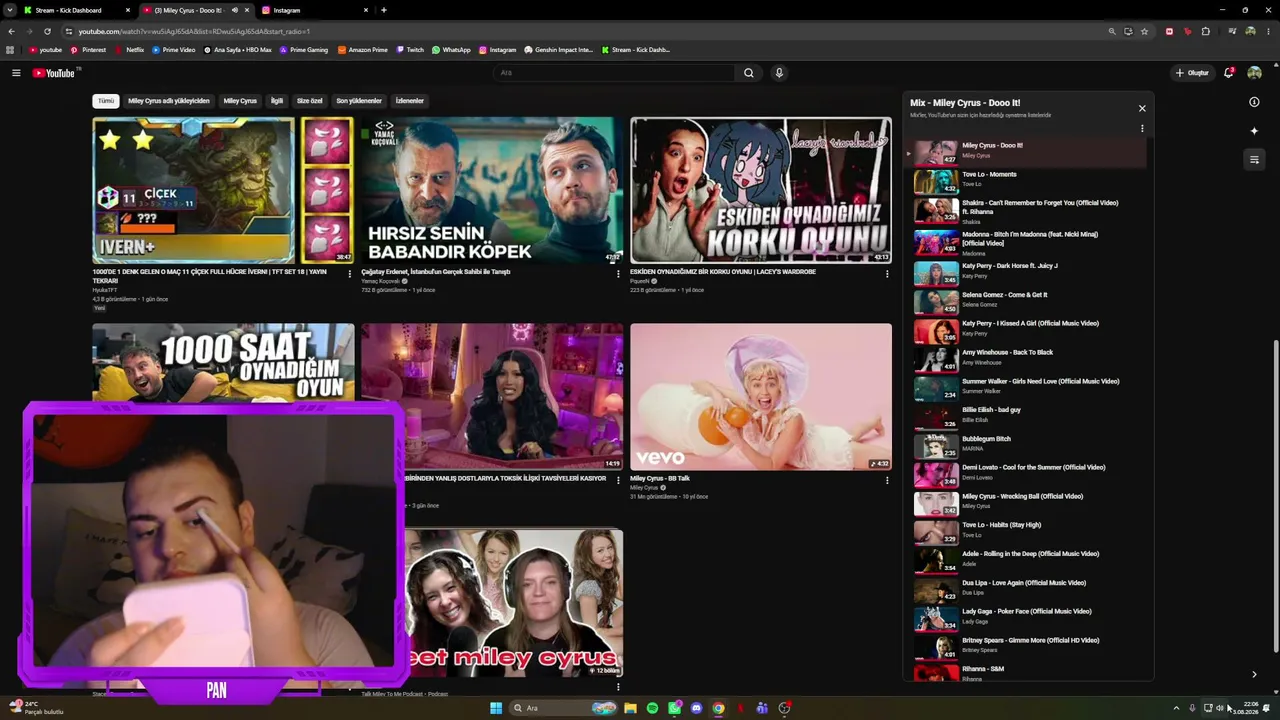Show hidden system tray icons
Image resolution: width=1280 pixels, height=720 pixels.
pos(1176,708)
